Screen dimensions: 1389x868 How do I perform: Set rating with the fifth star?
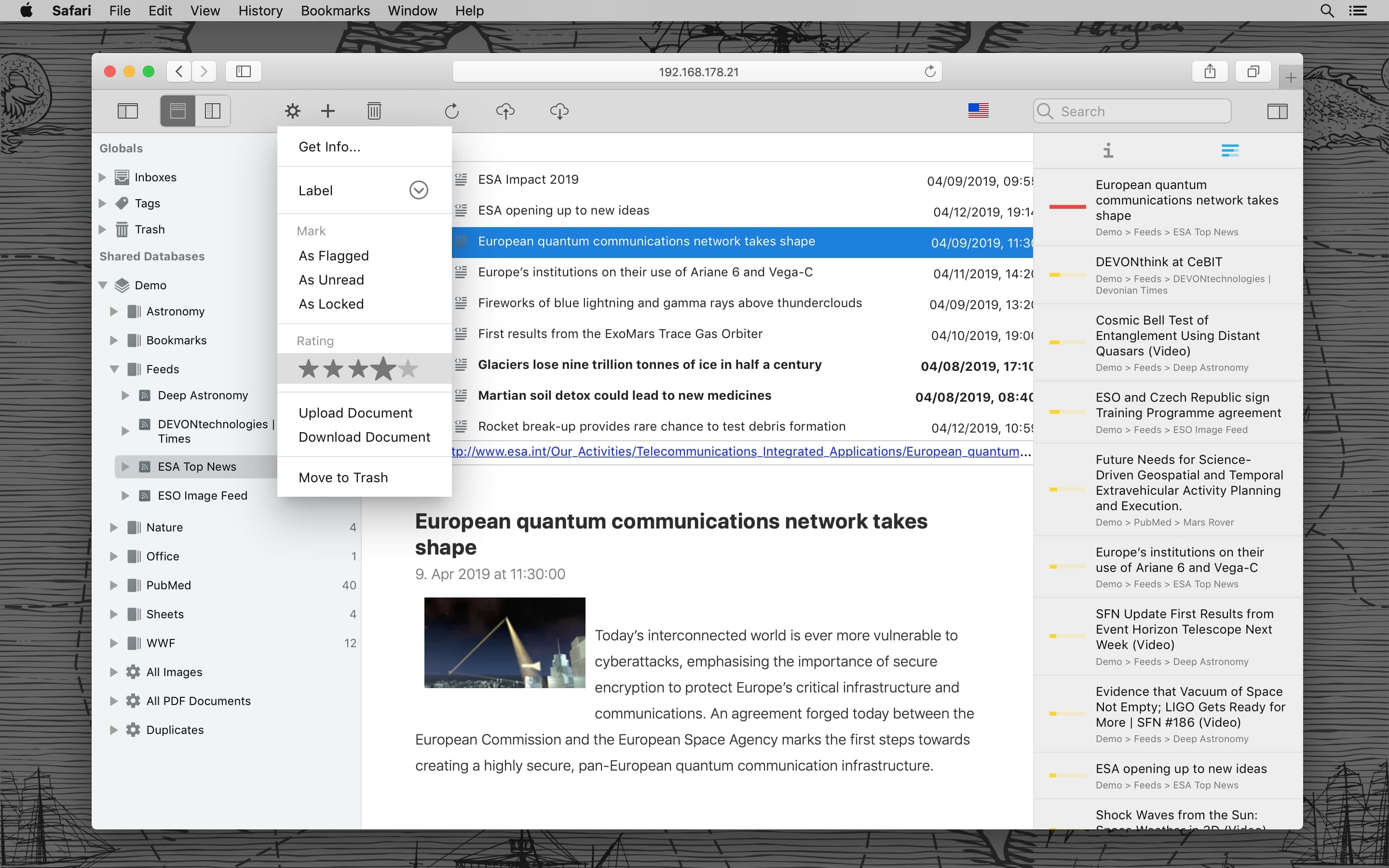pos(408,368)
